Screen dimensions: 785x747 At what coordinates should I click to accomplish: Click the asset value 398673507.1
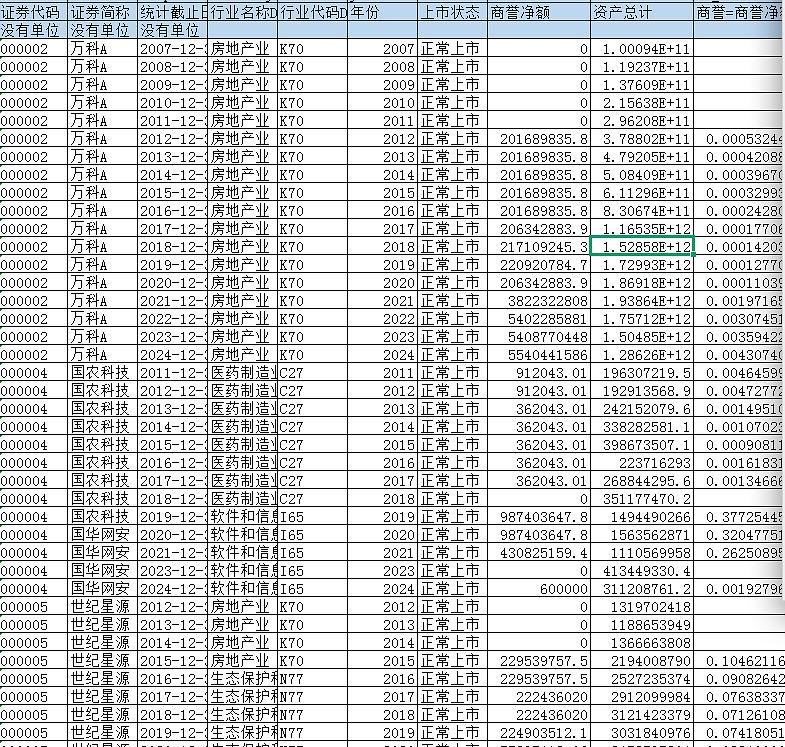(642, 445)
